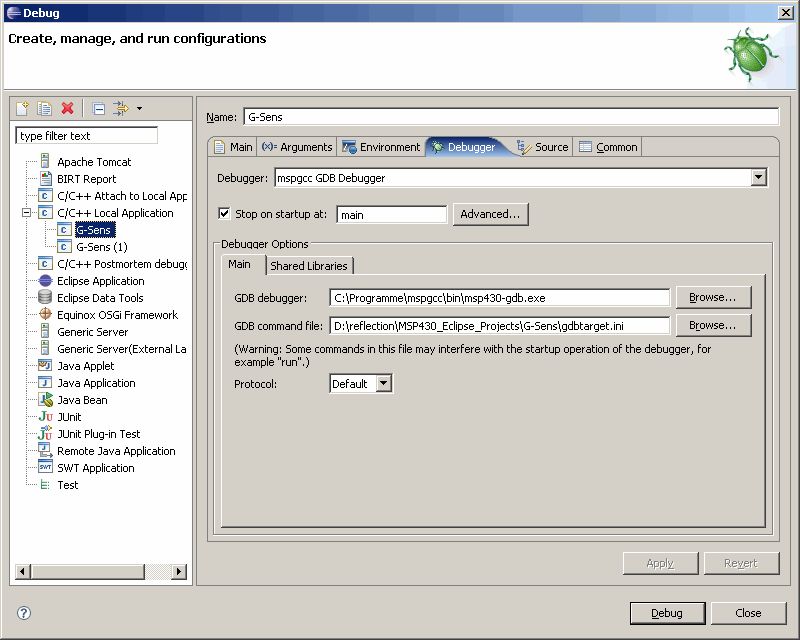Switch to the Environment tab
This screenshot has width=800, height=640.
tap(381, 147)
